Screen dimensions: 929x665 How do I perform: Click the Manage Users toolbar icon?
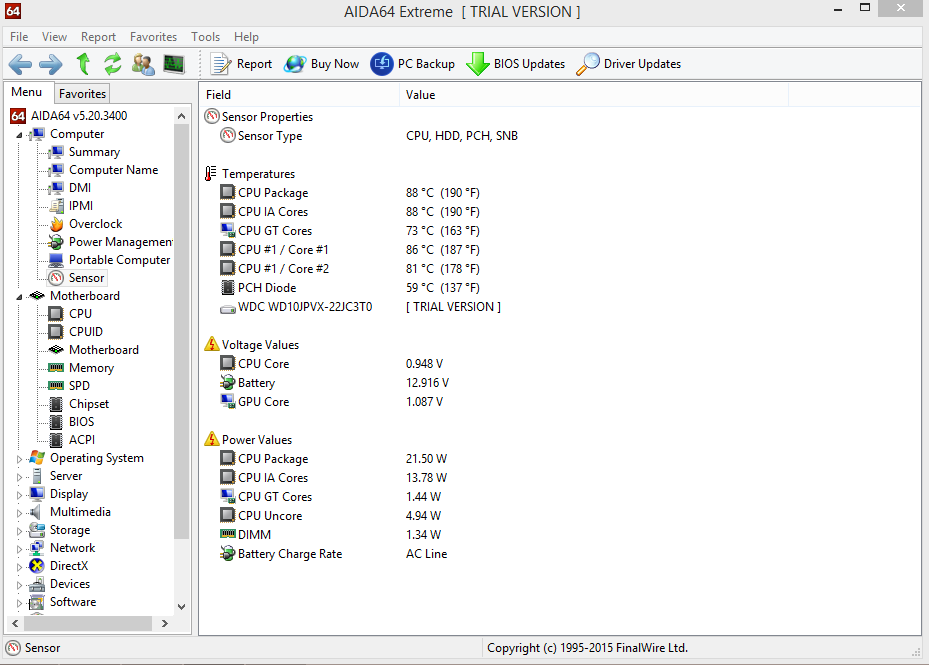[x=143, y=64]
